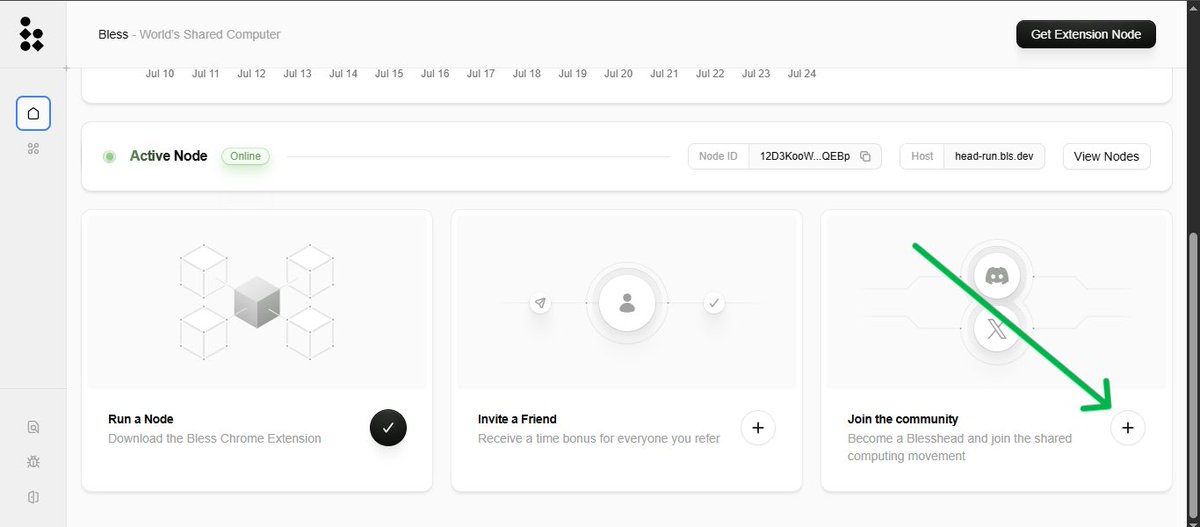Image resolution: width=1200 pixels, height=527 pixels.
Task: Click the X (Twitter) logo icon
Action: pos(996,331)
